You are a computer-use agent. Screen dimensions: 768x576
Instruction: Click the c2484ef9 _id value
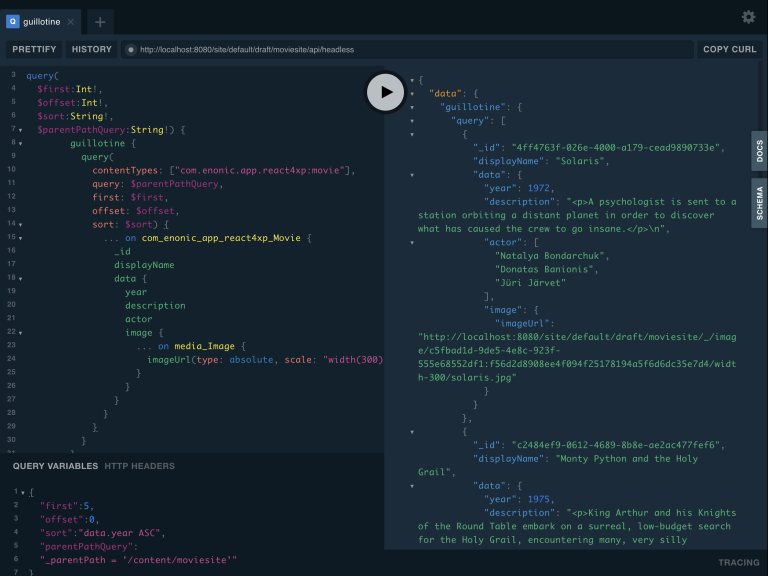click(x=615, y=445)
